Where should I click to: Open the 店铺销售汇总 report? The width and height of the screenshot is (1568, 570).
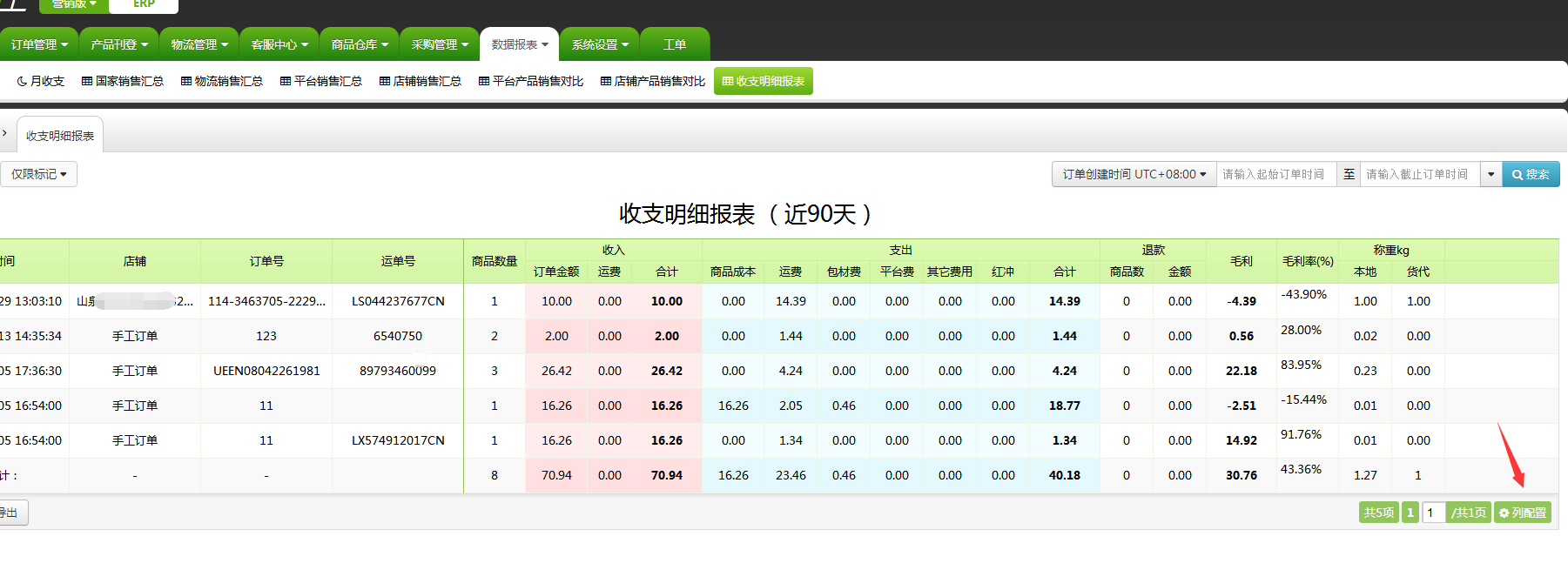pos(421,81)
